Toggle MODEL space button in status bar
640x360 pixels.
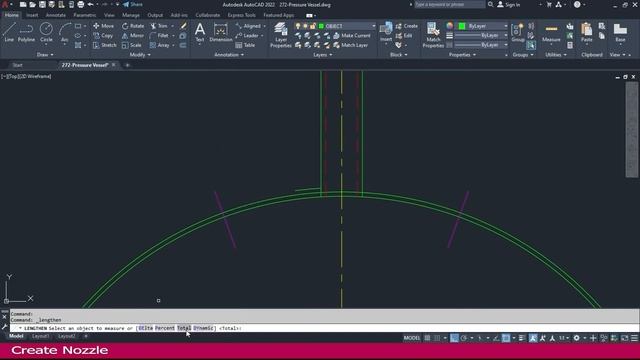[x=412, y=338]
